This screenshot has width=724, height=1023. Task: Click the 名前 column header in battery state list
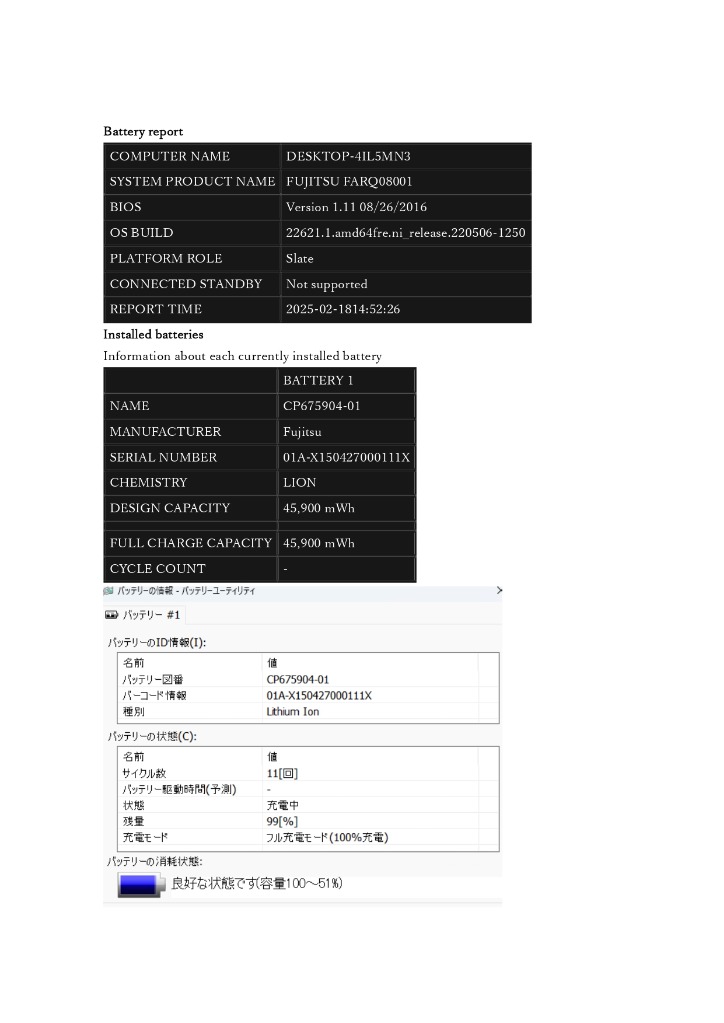[134, 757]
